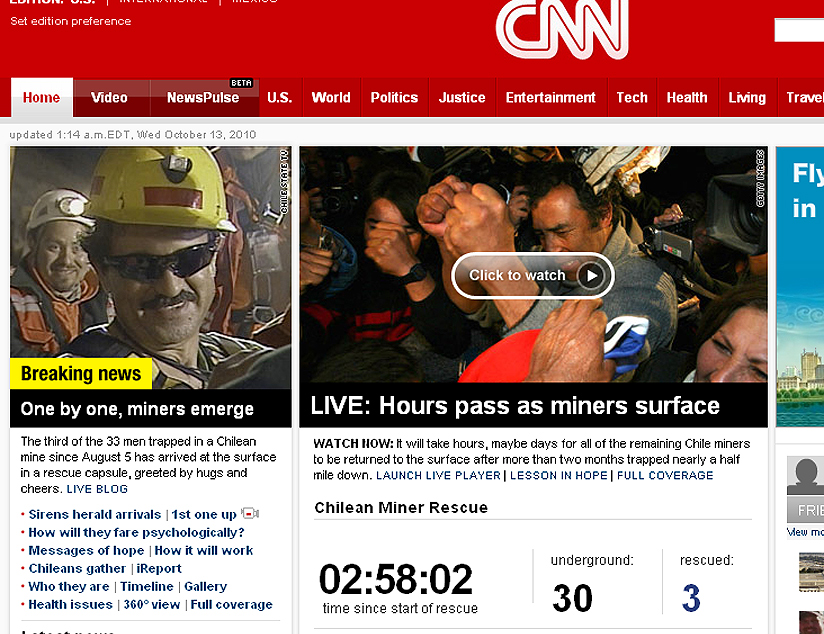Open Timeline link
Screen dimensions: 824x634
click(x=147, y=586)
